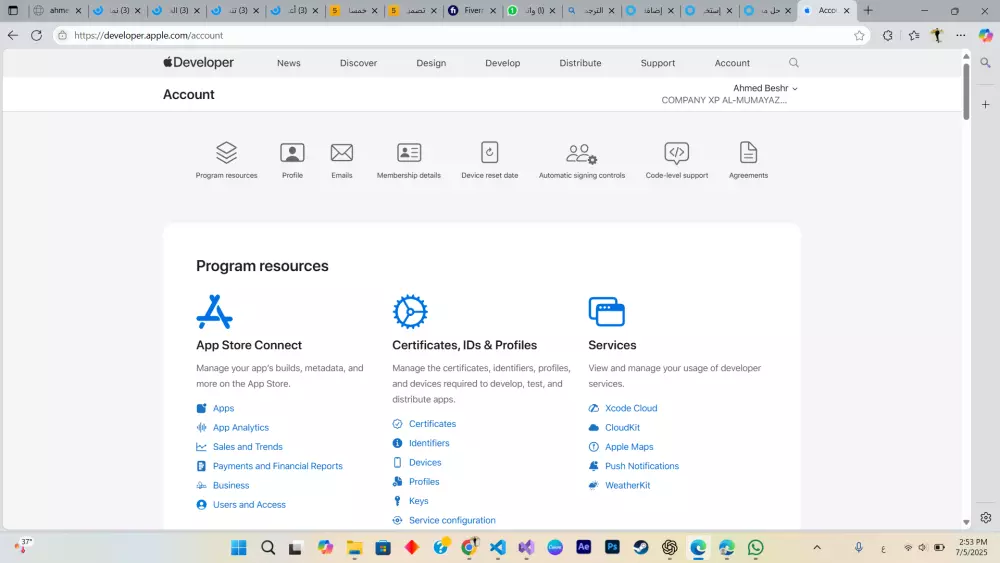Image resolution: width=1000 pixels, height=563 pixels.
Task: Open the Profiles link
Action: [424, 482]
